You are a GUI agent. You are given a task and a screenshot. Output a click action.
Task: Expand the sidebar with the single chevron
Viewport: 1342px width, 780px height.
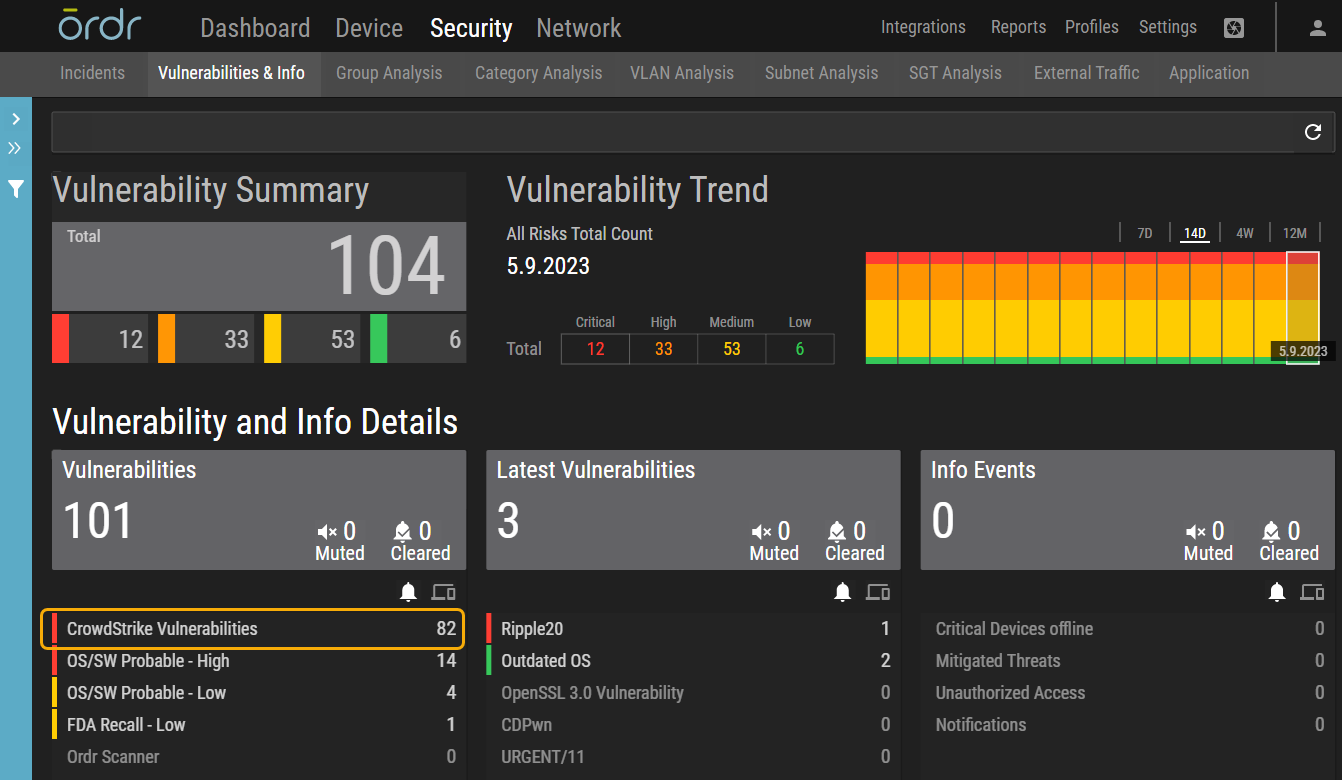(x=15, y=117)
